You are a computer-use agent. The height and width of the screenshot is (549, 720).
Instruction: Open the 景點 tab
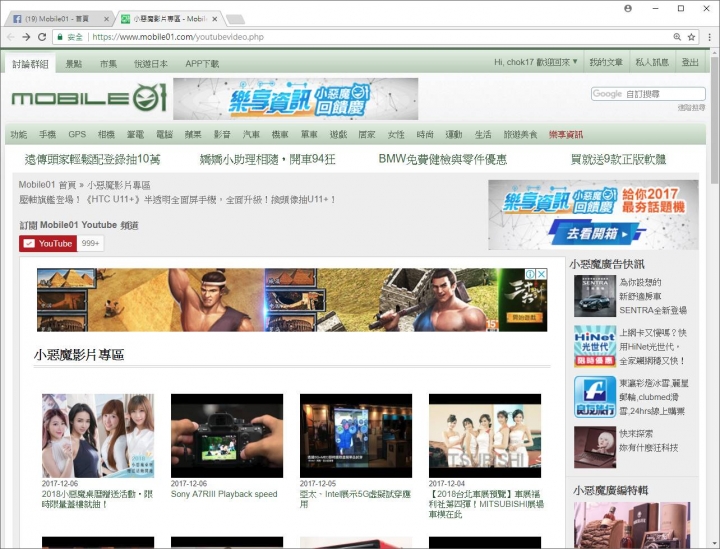[74, 64]
